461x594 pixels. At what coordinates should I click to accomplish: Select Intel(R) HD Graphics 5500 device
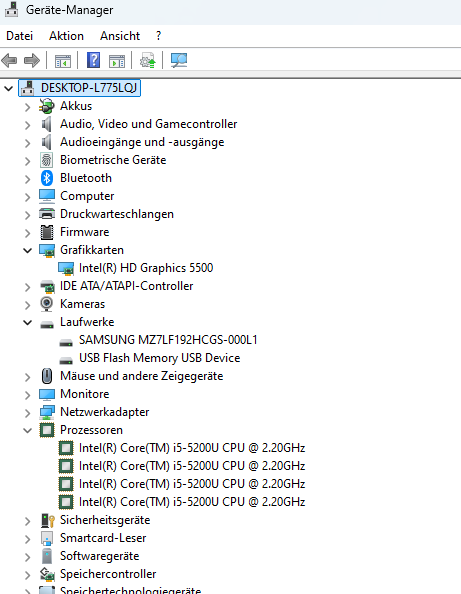point(146,268)
